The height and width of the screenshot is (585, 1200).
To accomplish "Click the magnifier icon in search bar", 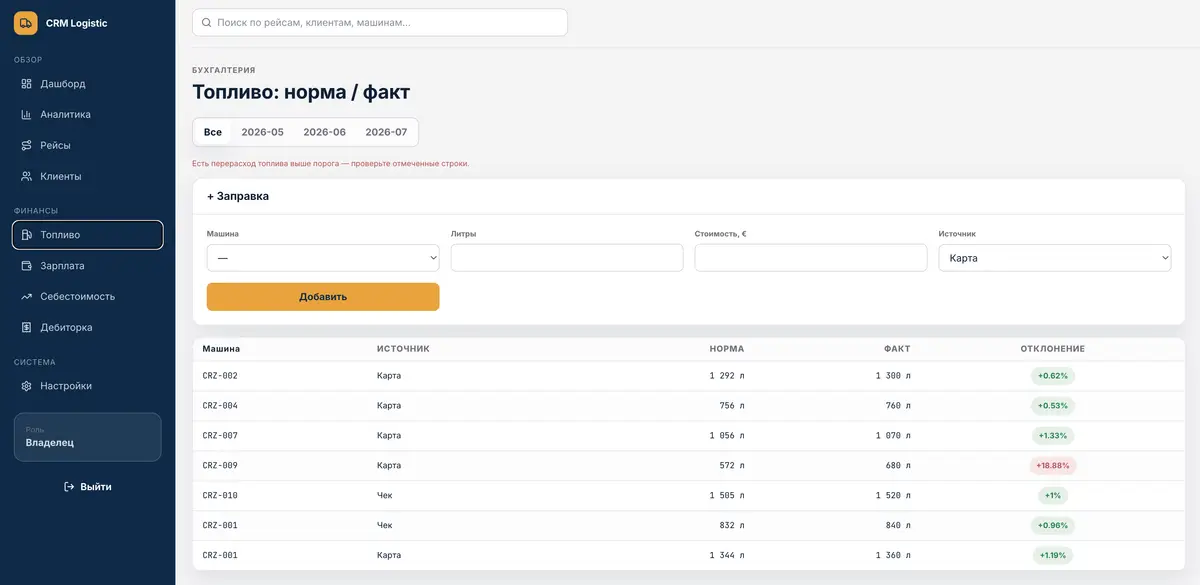I will (x=206, y=22).
